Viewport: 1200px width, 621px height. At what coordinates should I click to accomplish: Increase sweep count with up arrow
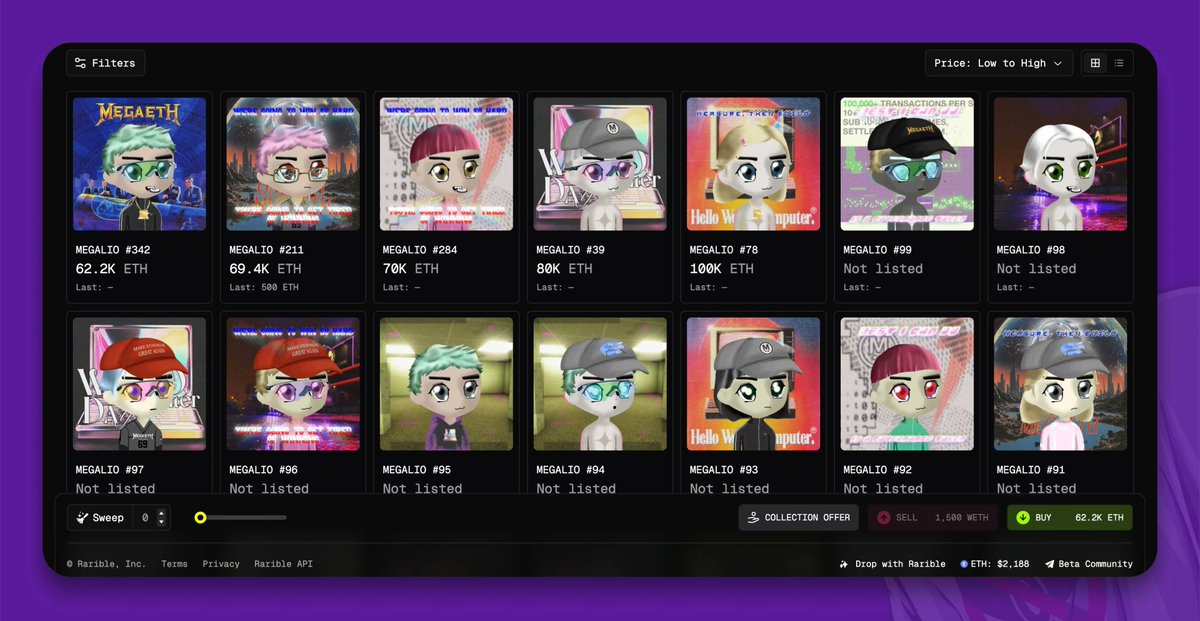point(163,513)
